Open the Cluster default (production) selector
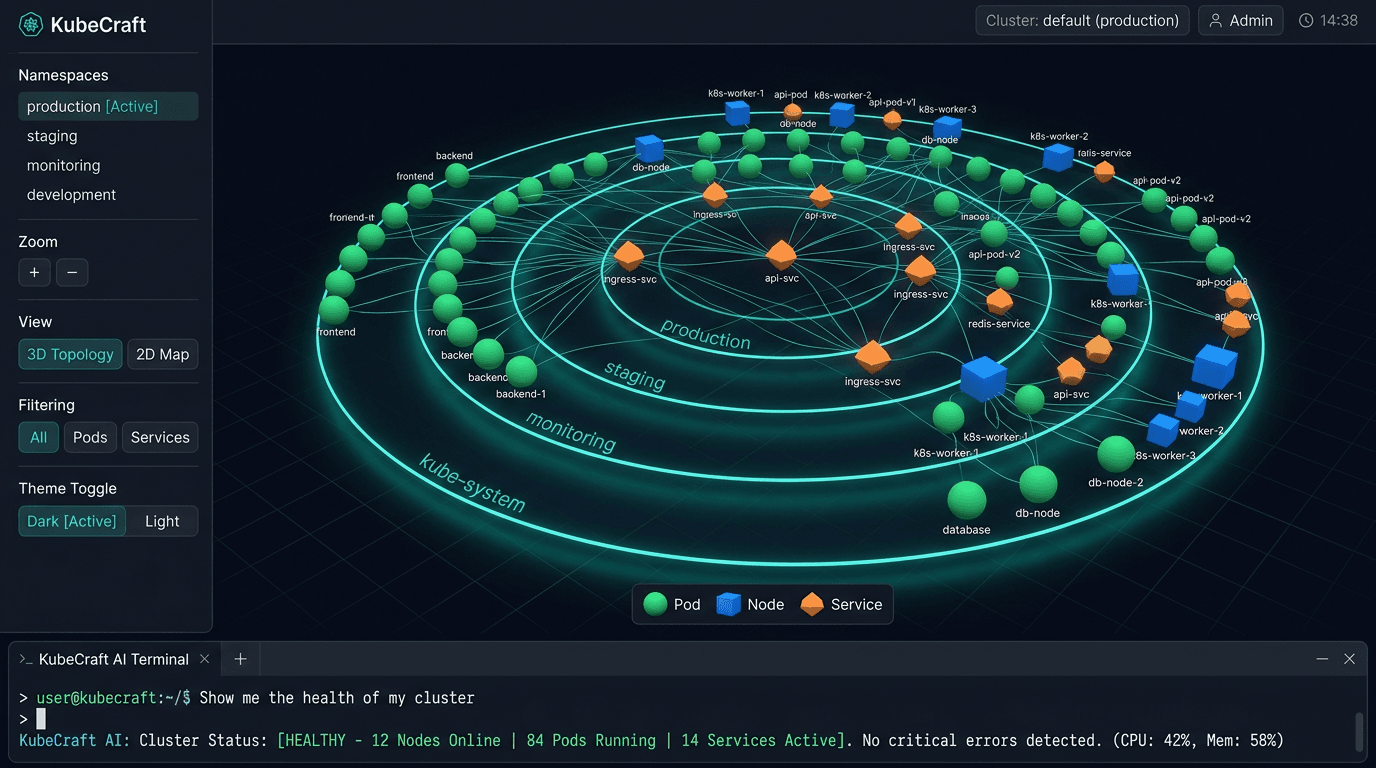1376x768 pixels. pyautogui.click(x=1081, y=20)
